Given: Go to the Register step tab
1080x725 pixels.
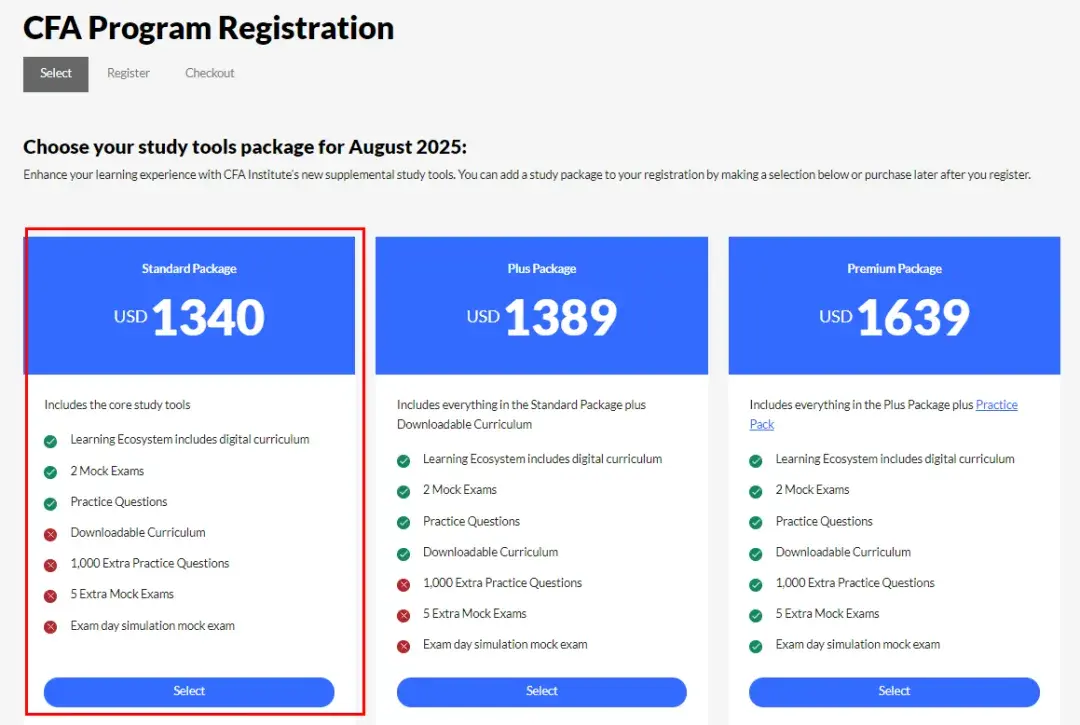Looking at the screenshot, I should (x=128, y=73).
